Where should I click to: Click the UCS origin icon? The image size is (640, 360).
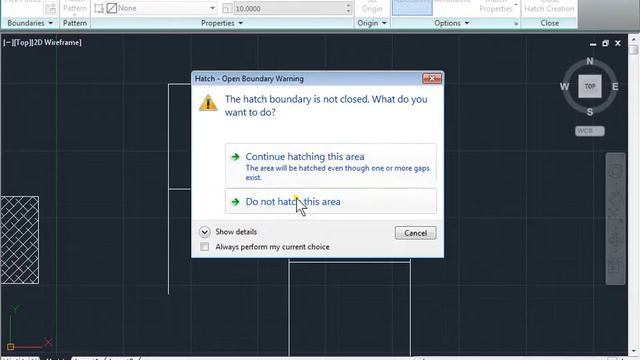click(11, 347)
